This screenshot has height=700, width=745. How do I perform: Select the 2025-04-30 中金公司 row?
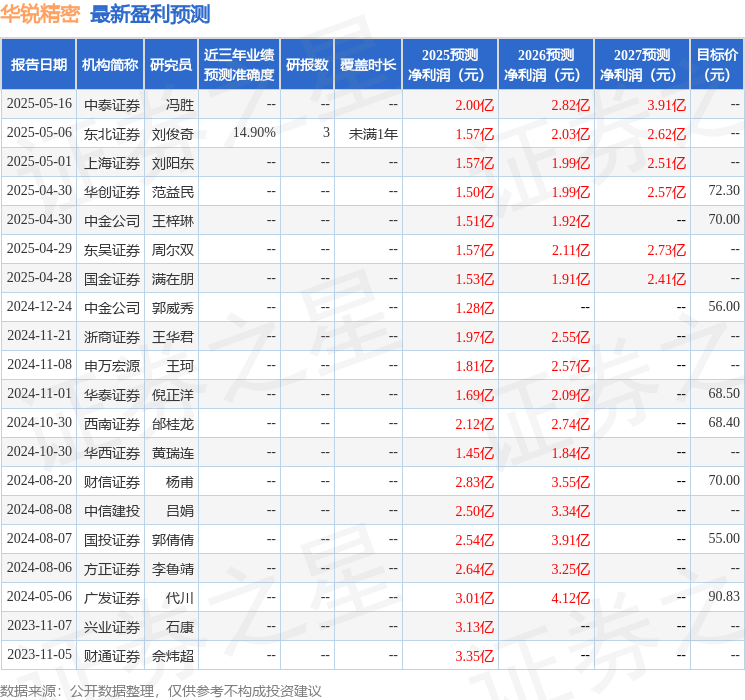click(372, 220)
